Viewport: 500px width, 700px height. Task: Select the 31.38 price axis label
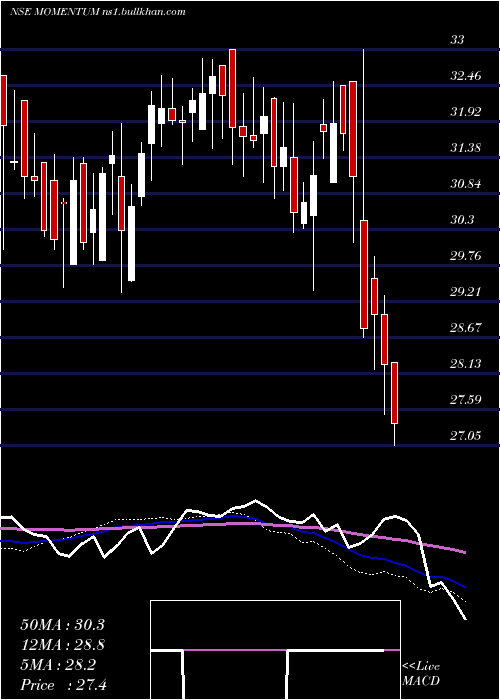(466, 148)
